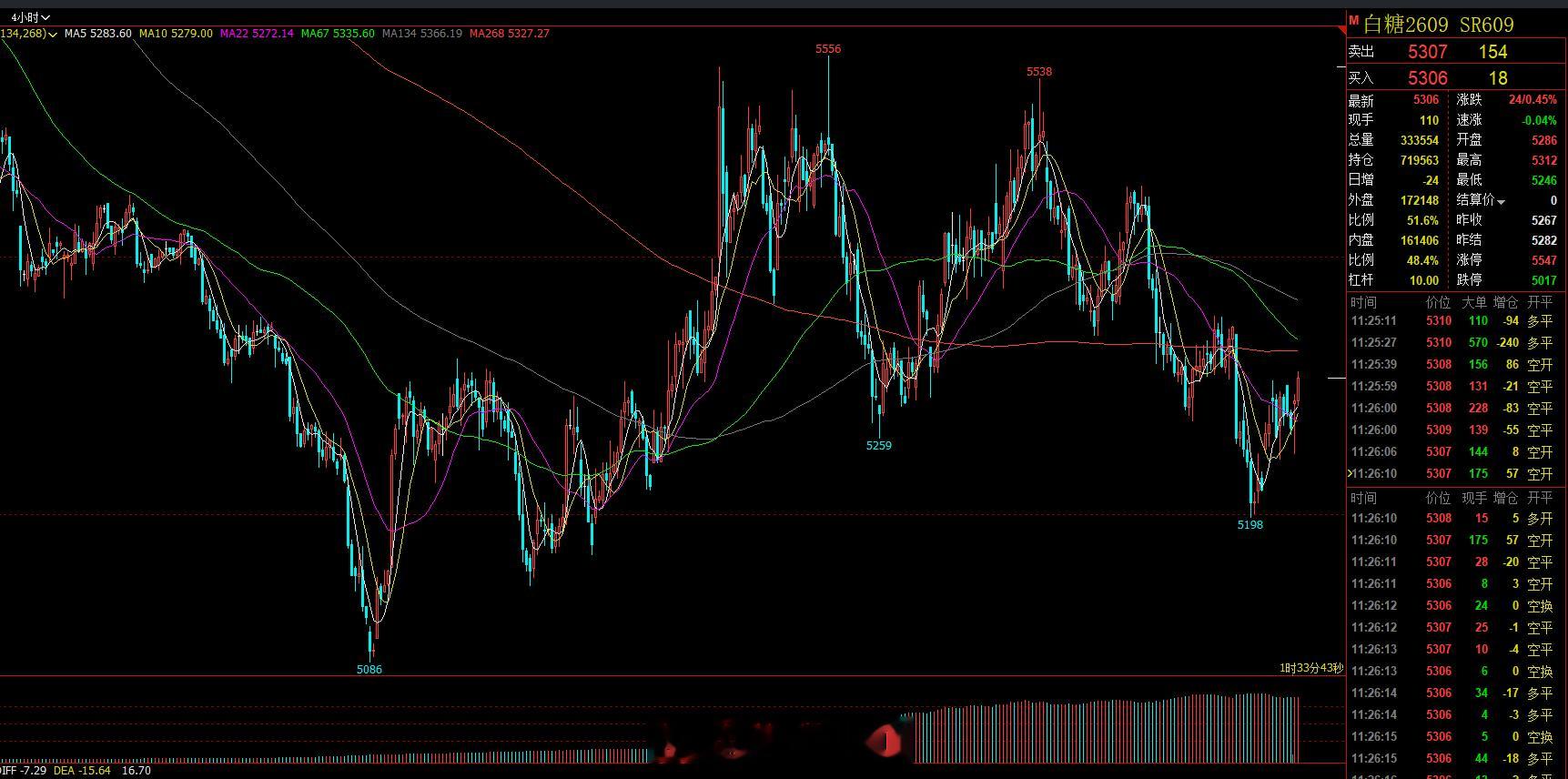Click the 大单 column header
1568x779 pixels.
1474,302
